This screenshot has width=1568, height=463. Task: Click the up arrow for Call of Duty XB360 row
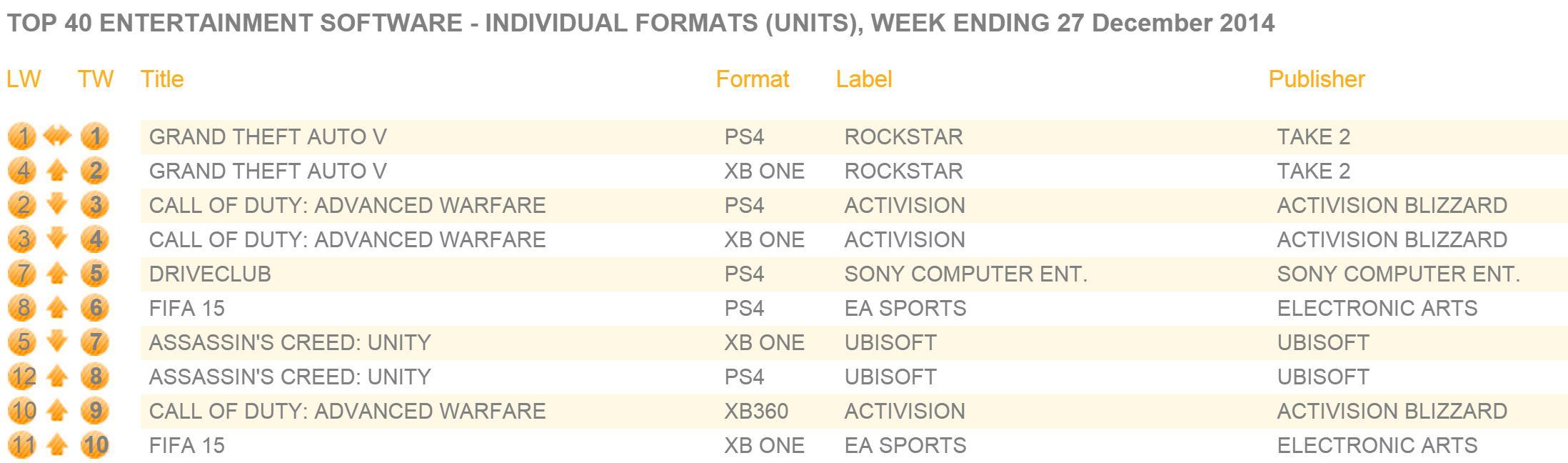pos(57,410)
